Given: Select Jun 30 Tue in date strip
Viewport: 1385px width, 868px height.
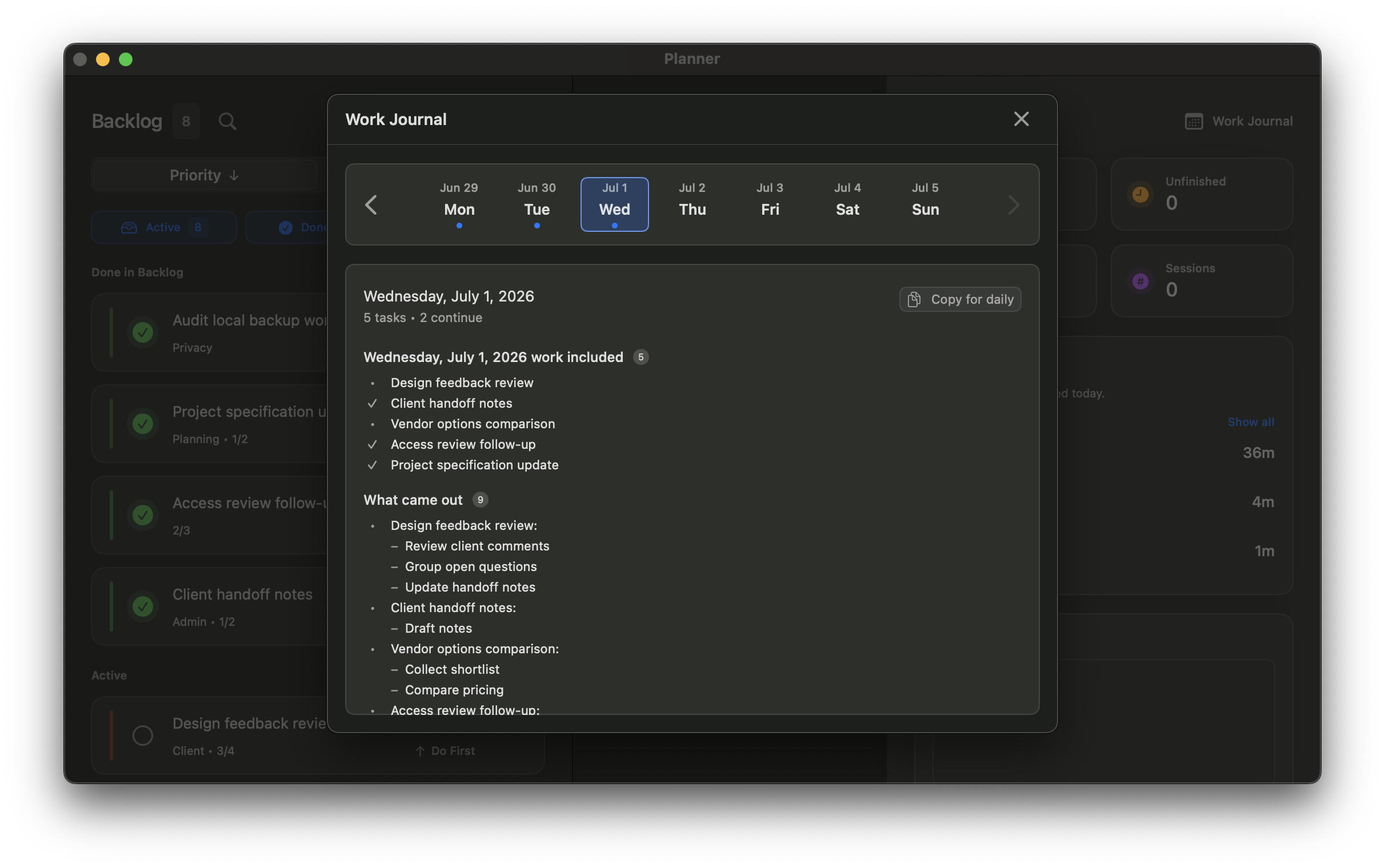Looking at the screenshot, I should [x=537, y=204].
